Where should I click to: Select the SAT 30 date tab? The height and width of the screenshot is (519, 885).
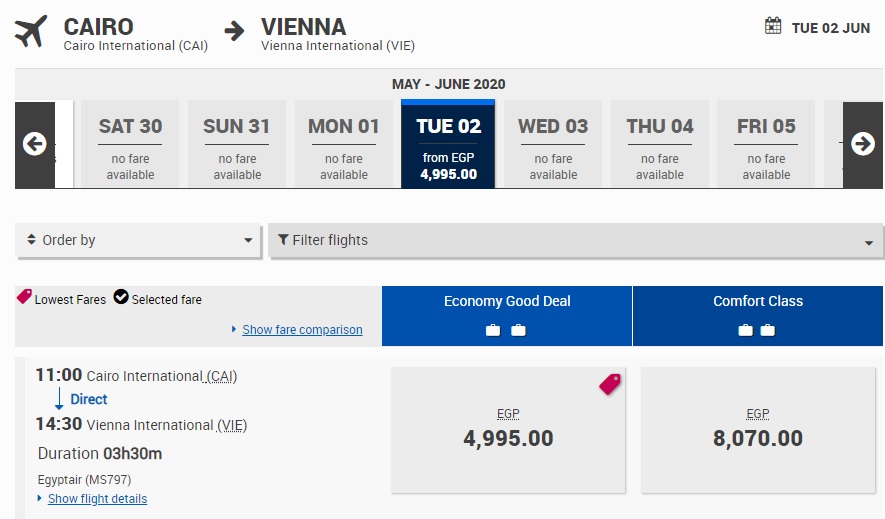coord(130,144)
